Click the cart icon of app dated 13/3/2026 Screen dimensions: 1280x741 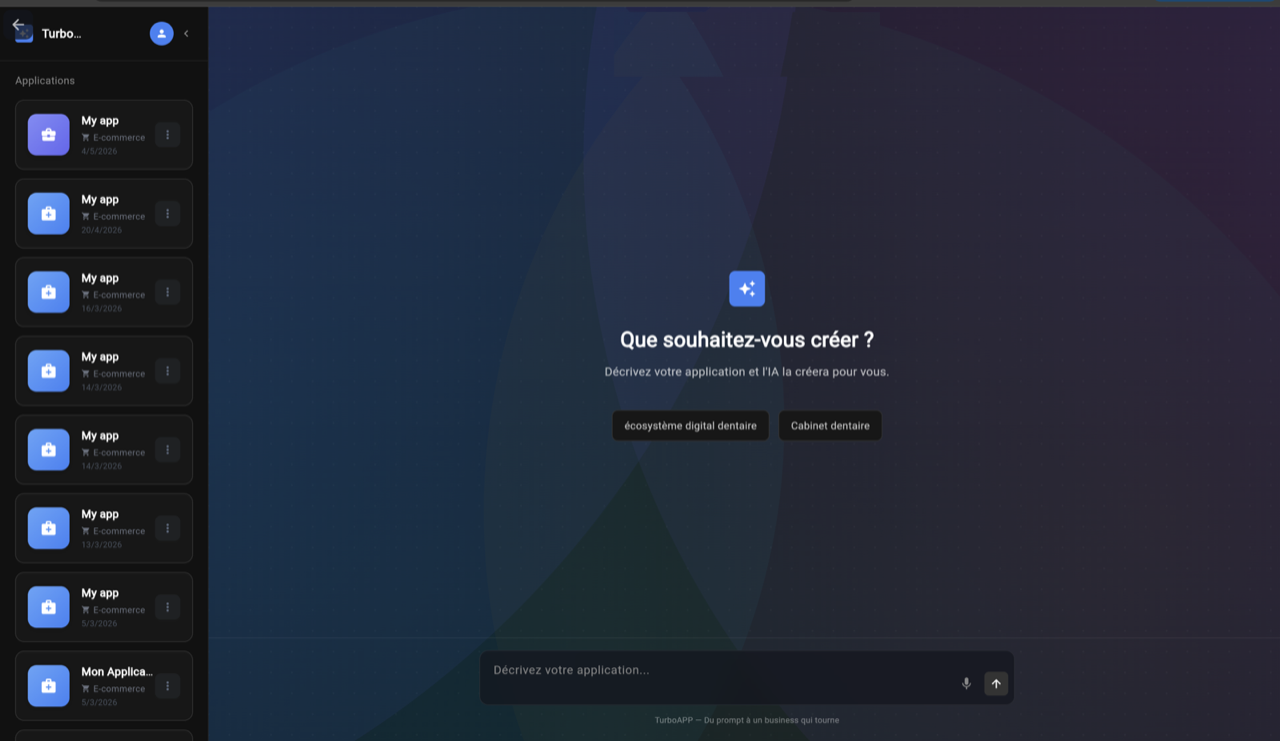click(x=86, y=531)
